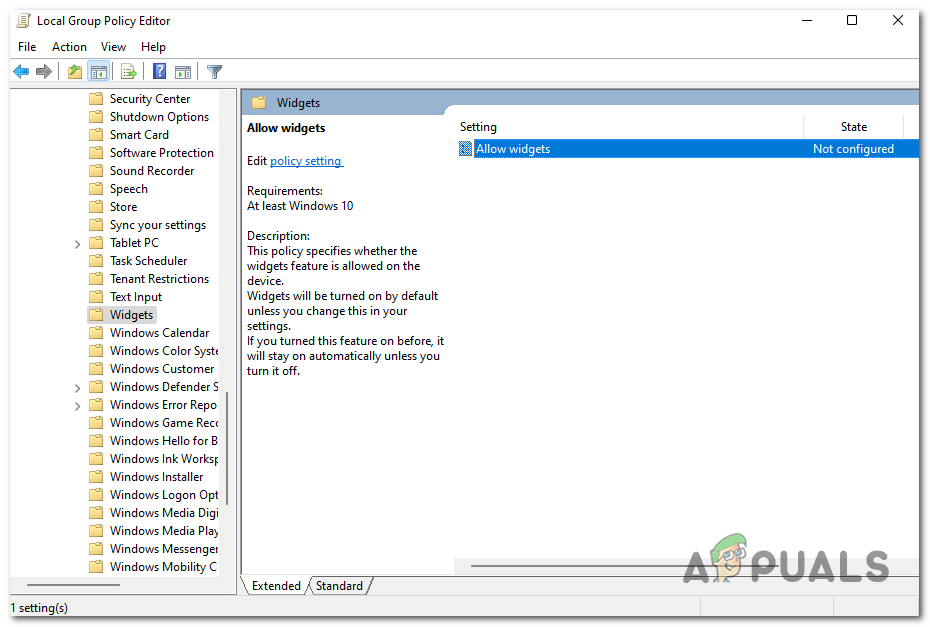Click the Text Input folder icon

point(95,297)
